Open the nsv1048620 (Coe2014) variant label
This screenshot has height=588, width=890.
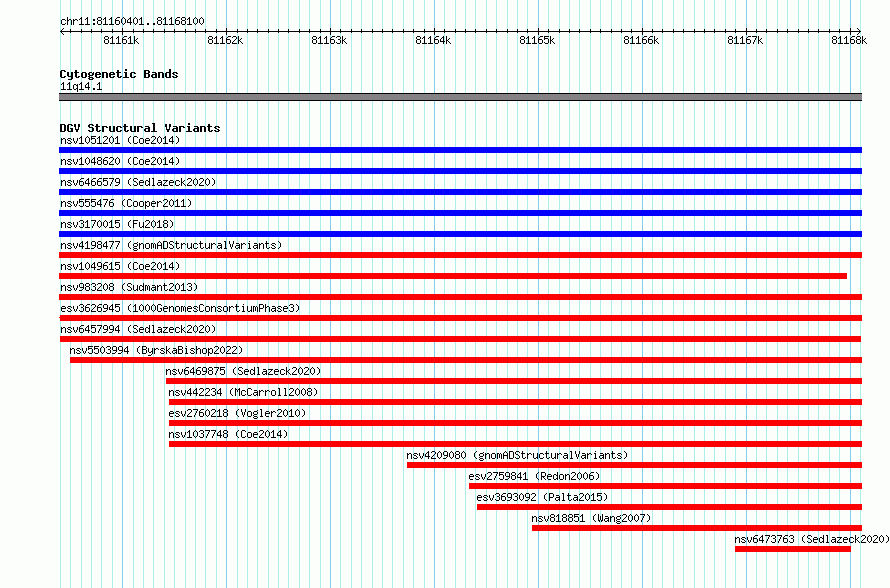(x=120, y=161)
